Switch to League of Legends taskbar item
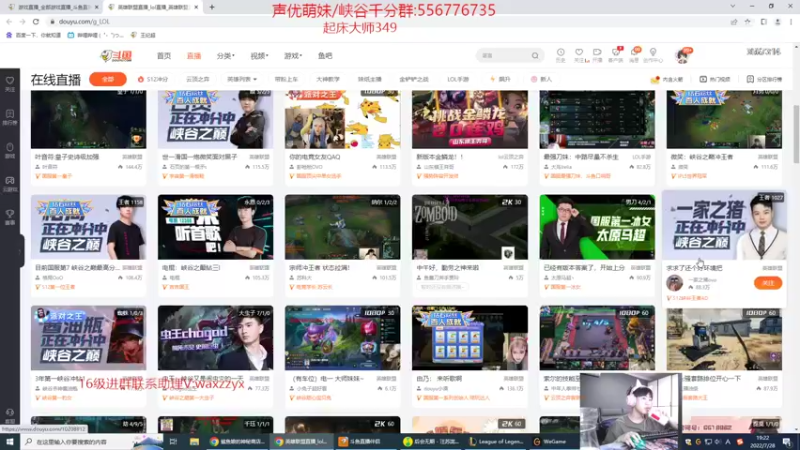This screenshot has height=450, width=800. coord(496,441)
